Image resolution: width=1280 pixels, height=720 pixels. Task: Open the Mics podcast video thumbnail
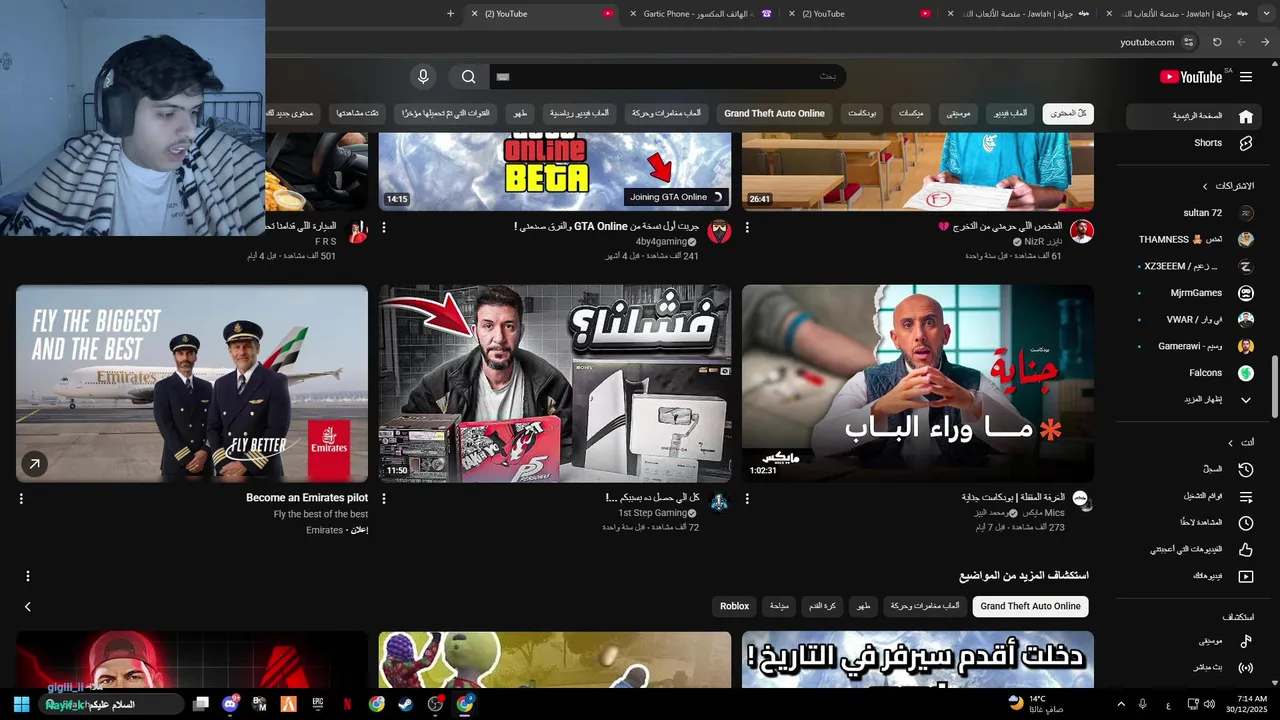tap(917, 383)
